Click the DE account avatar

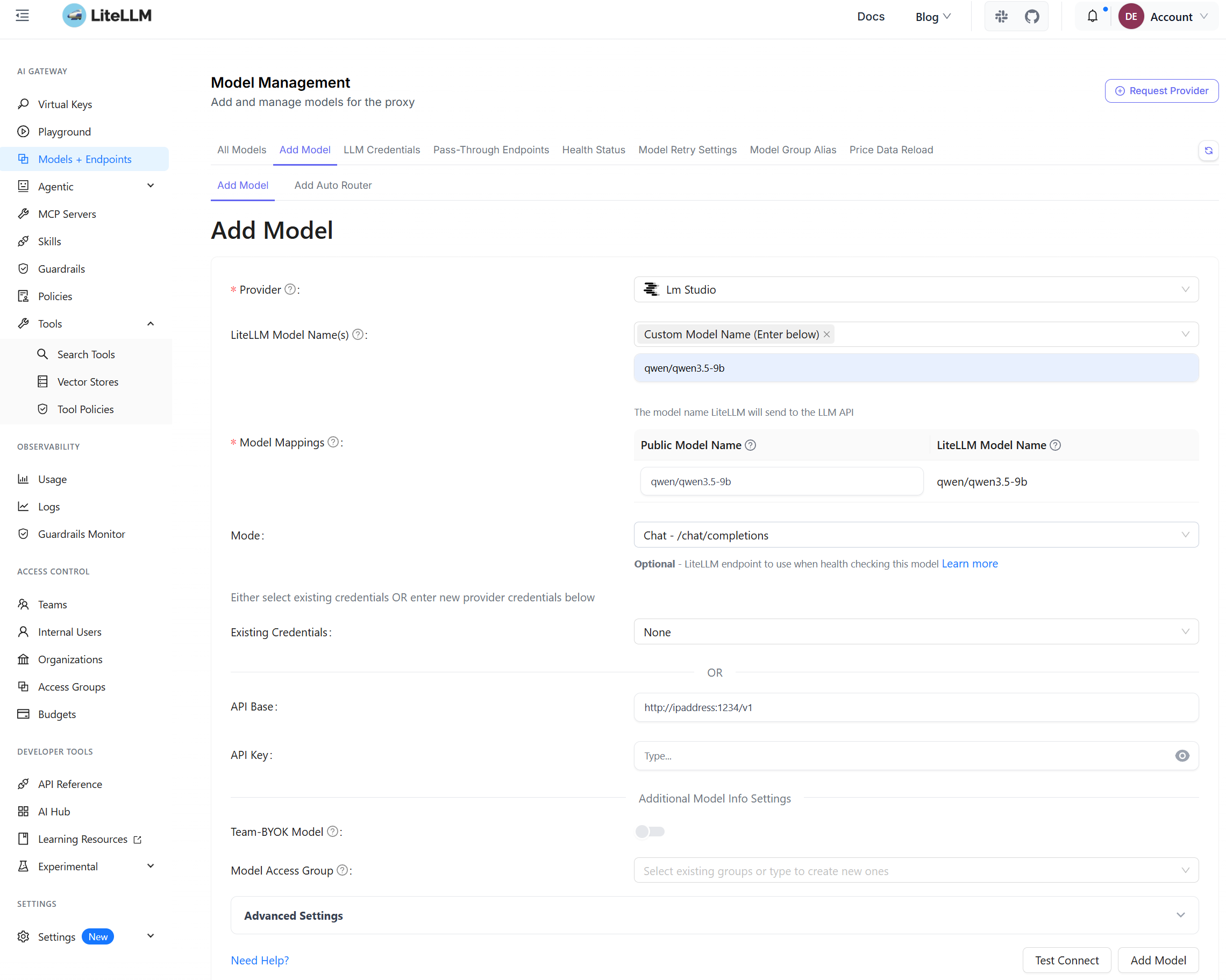[1130, 17]
